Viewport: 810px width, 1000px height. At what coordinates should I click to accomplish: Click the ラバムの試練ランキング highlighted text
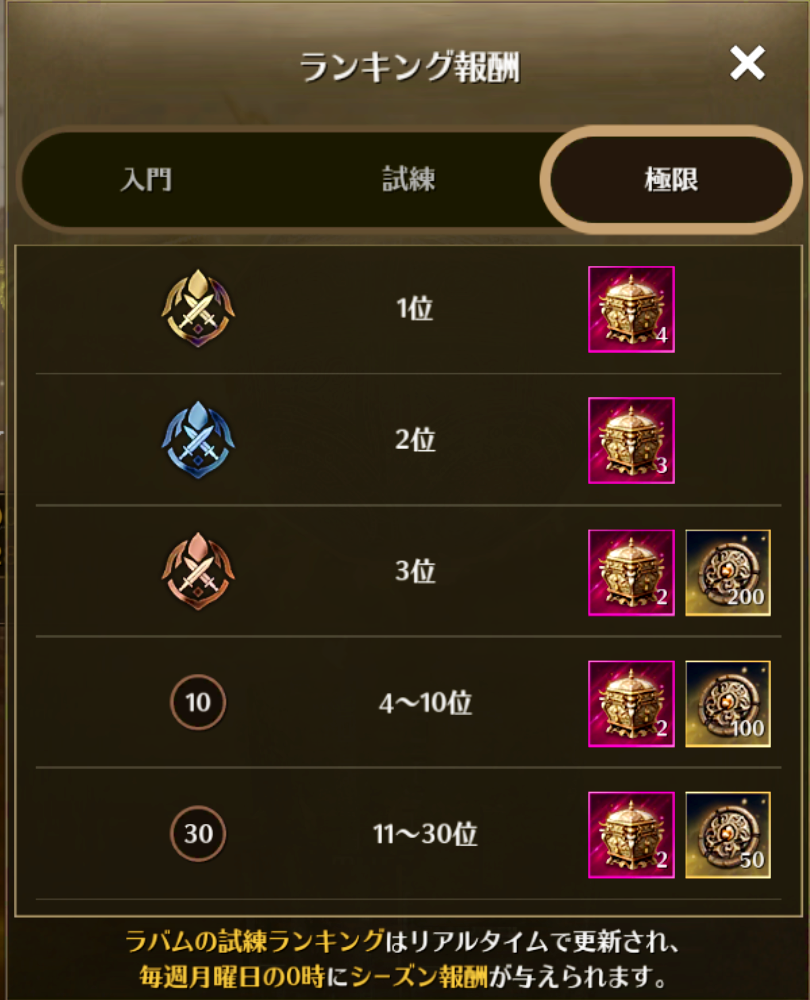254,941
